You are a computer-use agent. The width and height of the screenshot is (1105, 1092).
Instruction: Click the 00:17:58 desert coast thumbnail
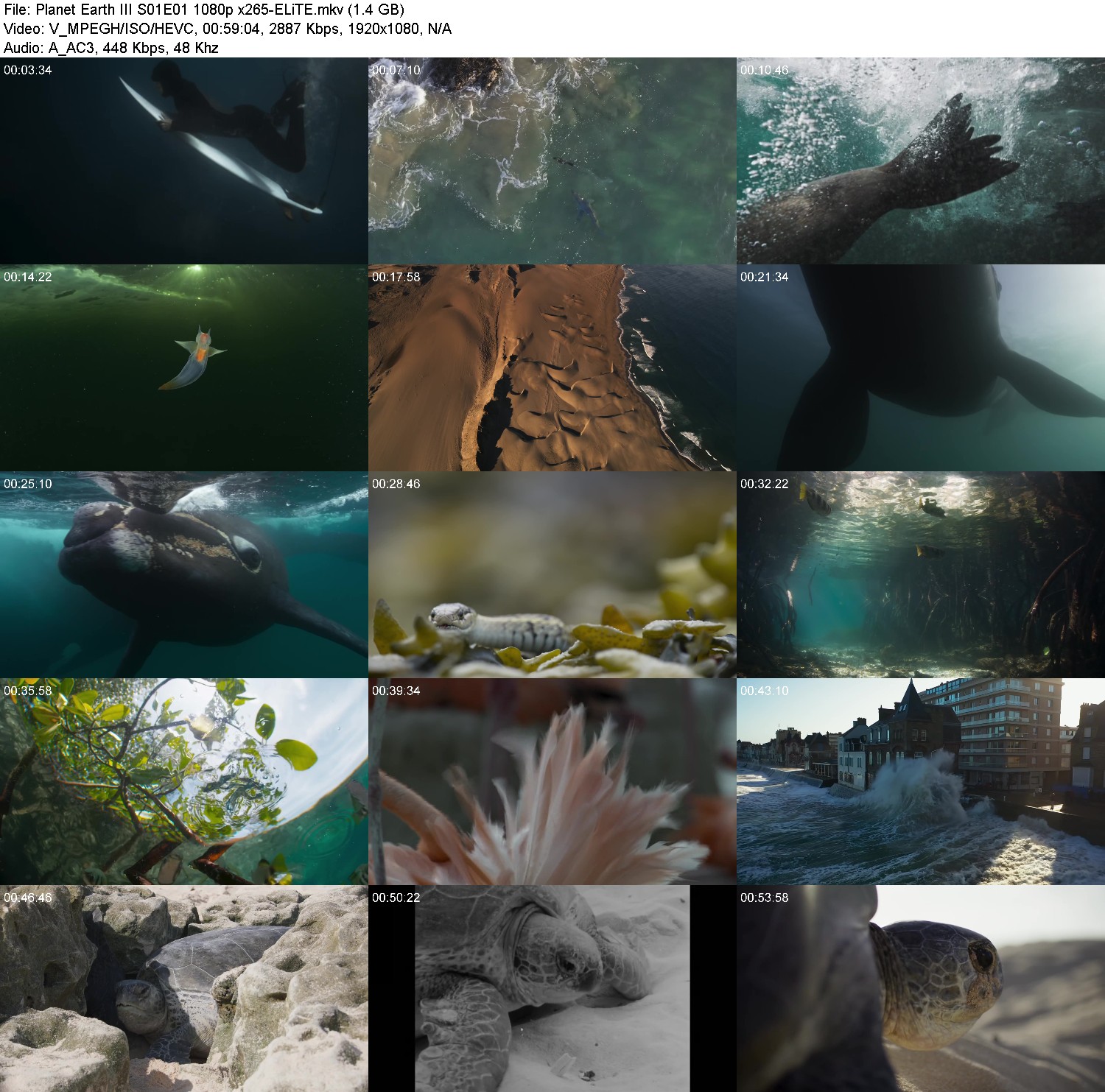pos(552,367)
